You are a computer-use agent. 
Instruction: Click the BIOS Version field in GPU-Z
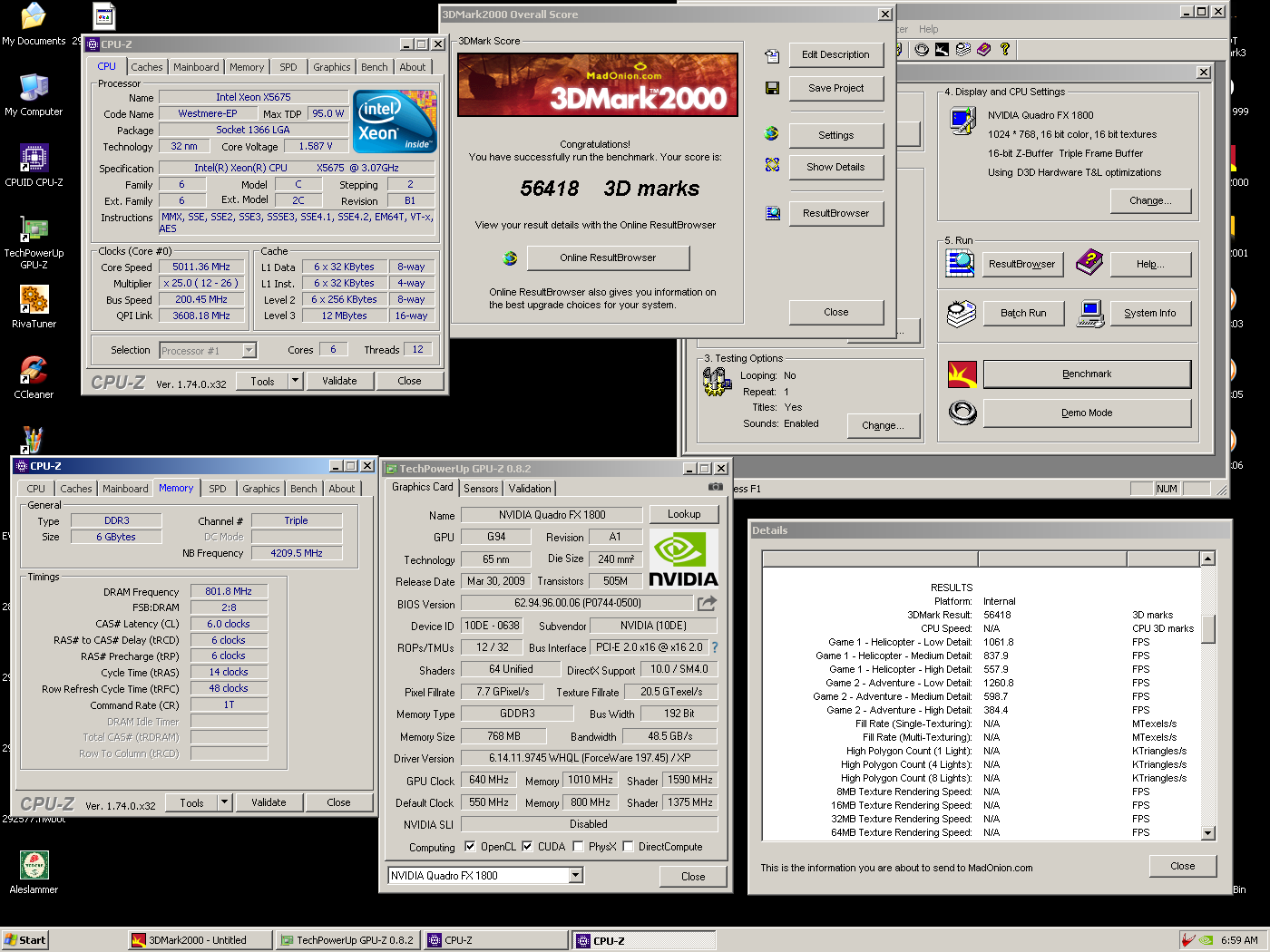[x=578, y=603]
